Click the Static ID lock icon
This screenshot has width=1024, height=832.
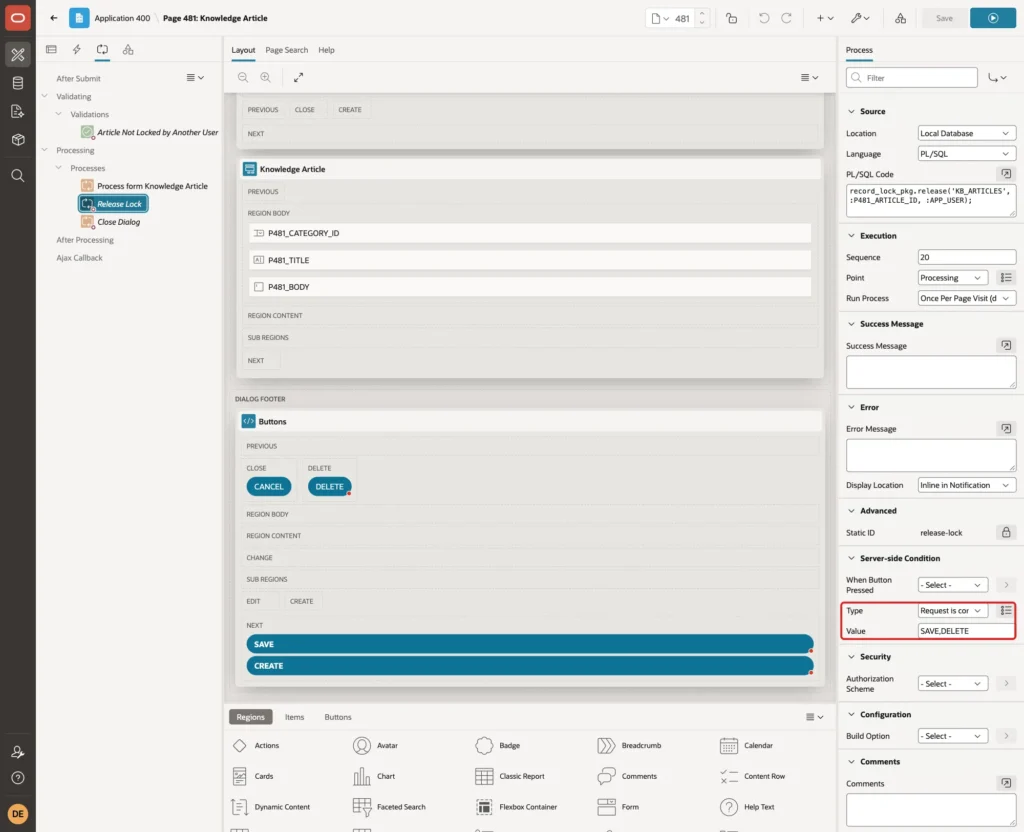pos(1006,532)
